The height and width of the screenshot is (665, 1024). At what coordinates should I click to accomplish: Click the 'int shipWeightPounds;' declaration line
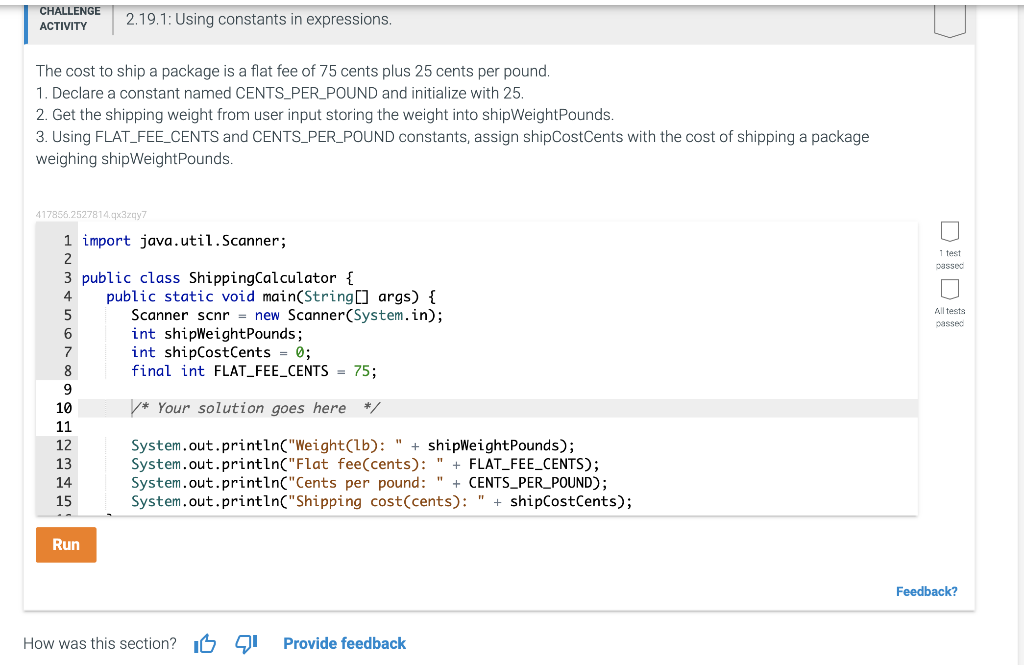click(x=217, y=334)
